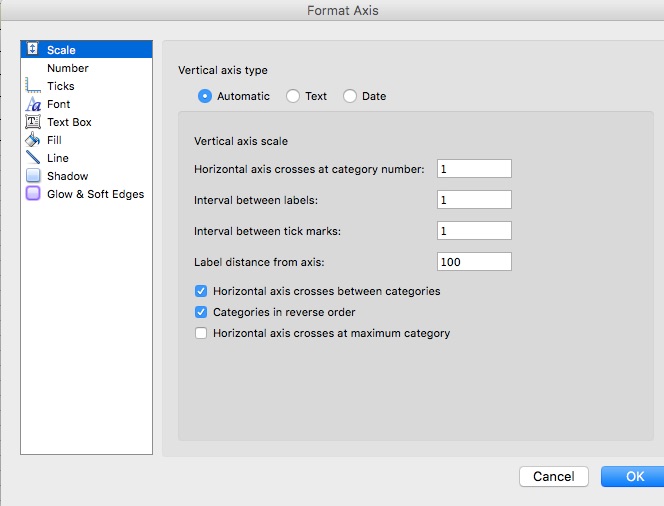Viewport: 664px width, 506px height.
Task: Select the Scale icon in sidebar
Action: click(33, 49)
